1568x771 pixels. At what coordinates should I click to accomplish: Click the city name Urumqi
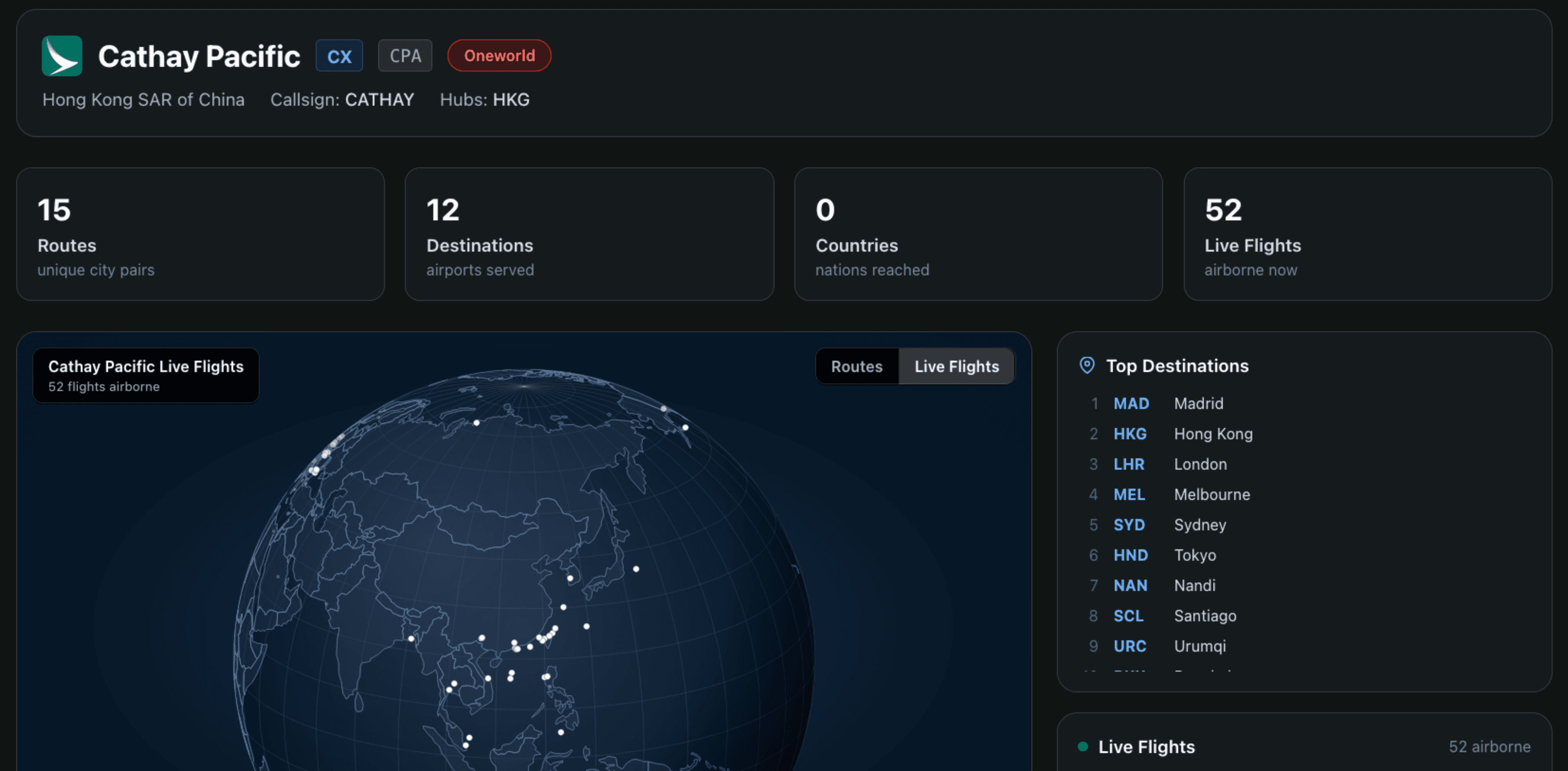tap(1200, 646)
